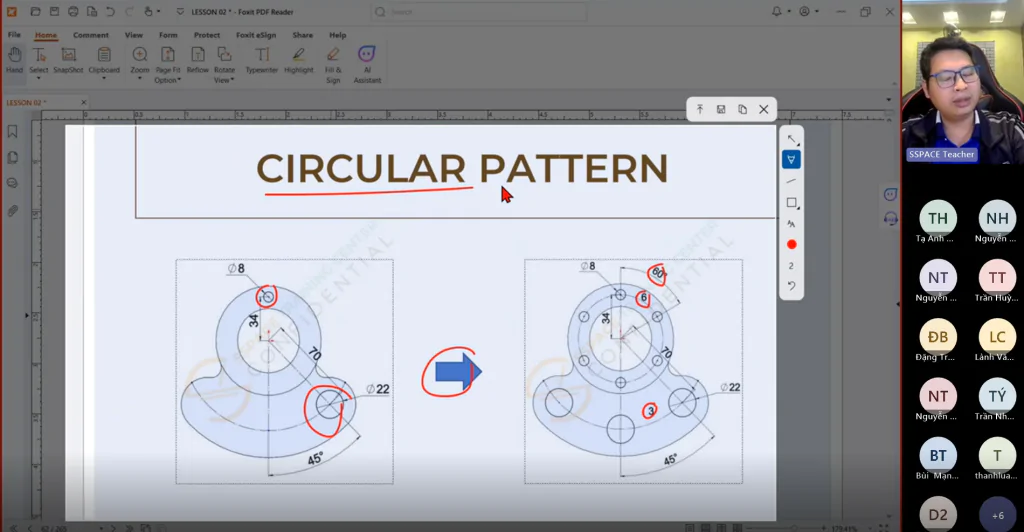1024x532 pixels.
Task: Click the Foxit application logo icon
Action: 12,12
